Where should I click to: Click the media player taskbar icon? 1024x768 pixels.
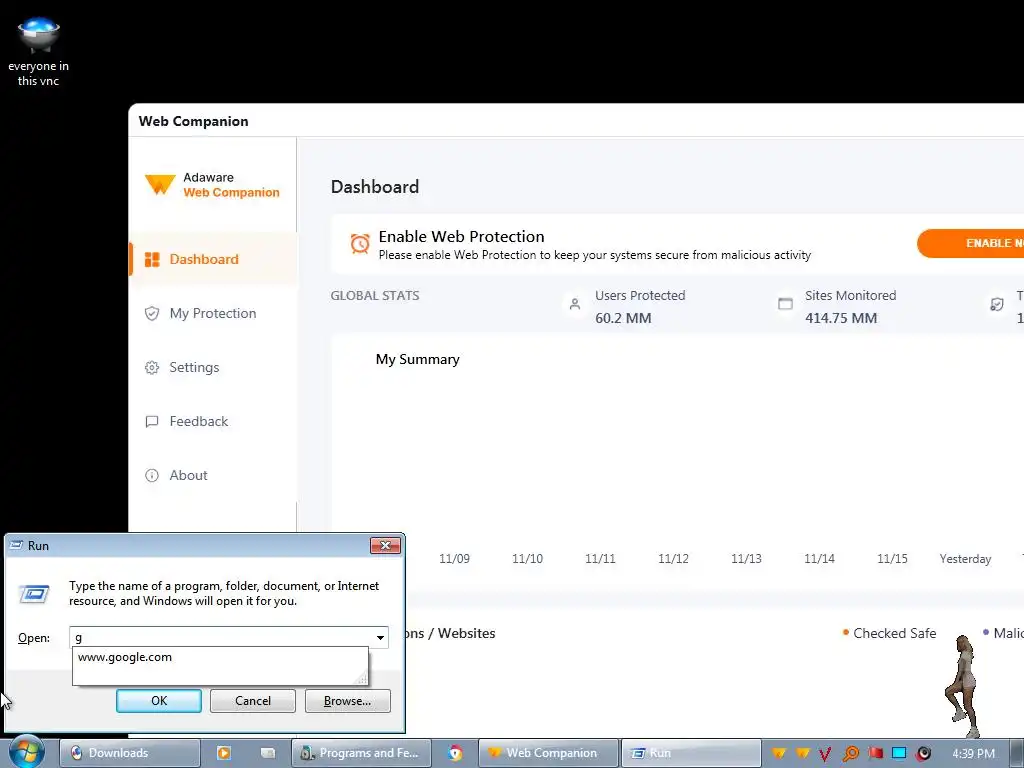(x=223, y=753)
